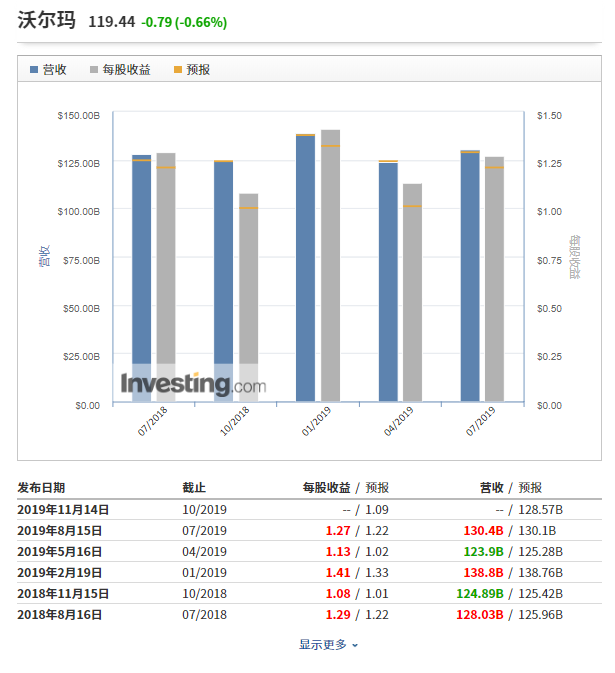Click the 每股收益 / 预报 column header
Viewport: 615px width, 673px height.
point(345,488)
